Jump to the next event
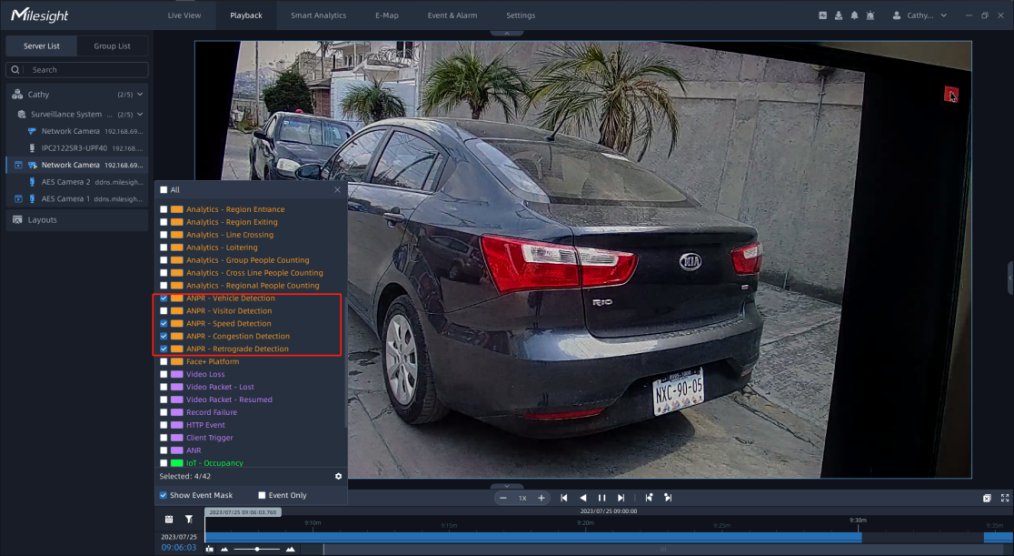The width and height of the screenshot is (1014, 556). pos(668,498)
